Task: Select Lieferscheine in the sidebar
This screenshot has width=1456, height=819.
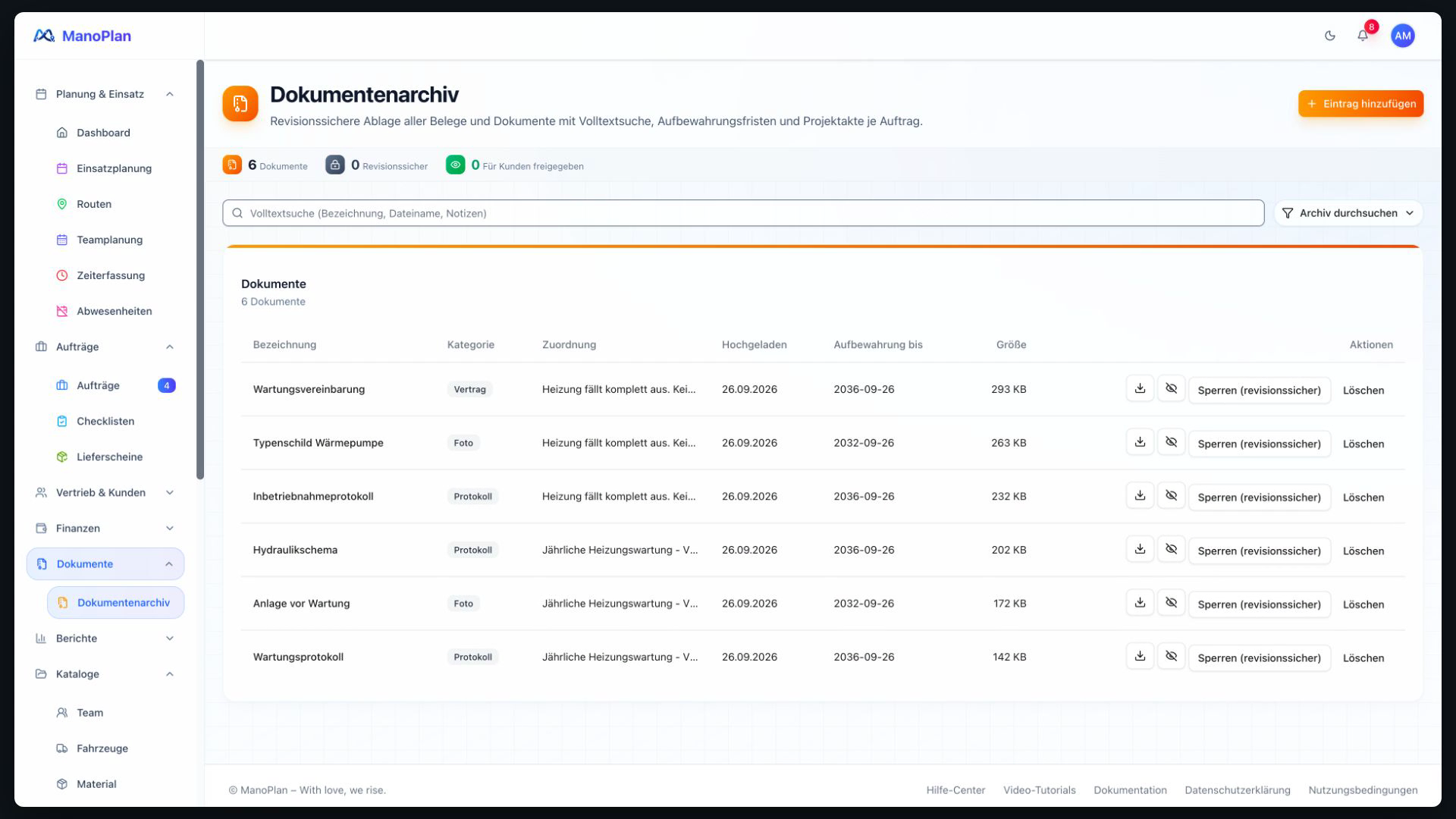Action: pos(115,457)
